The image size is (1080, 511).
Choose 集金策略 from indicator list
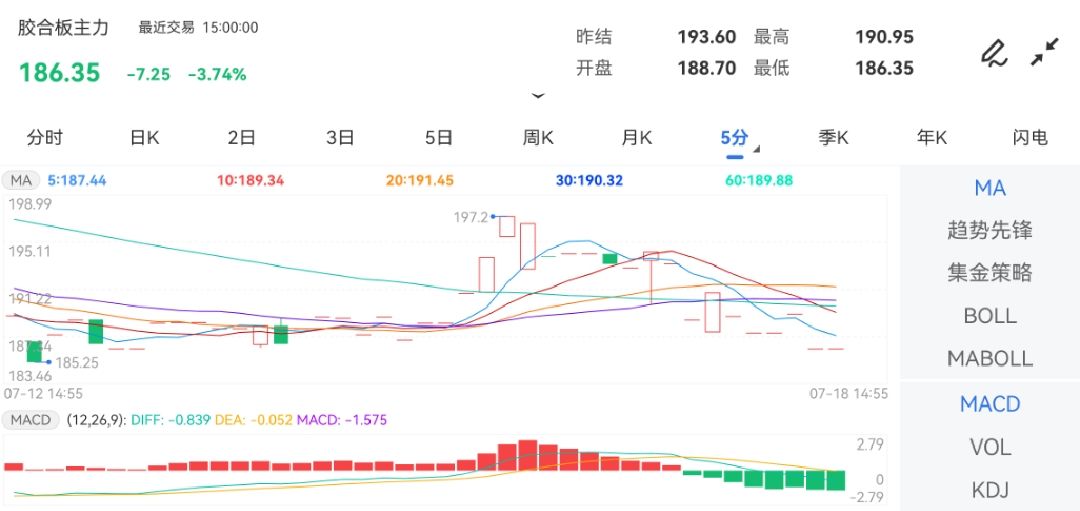(989, 273)
